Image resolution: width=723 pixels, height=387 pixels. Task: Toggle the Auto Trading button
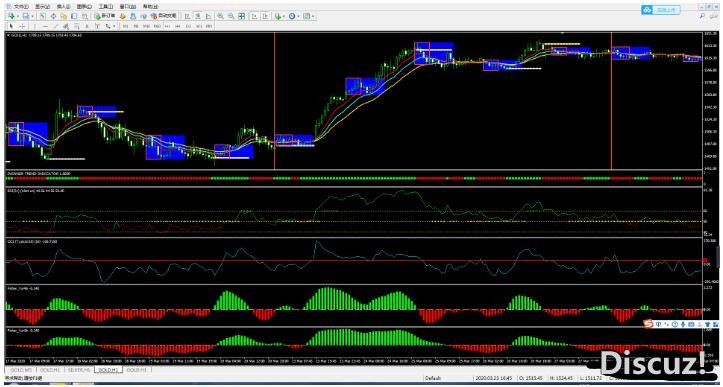tap(164, 16)
